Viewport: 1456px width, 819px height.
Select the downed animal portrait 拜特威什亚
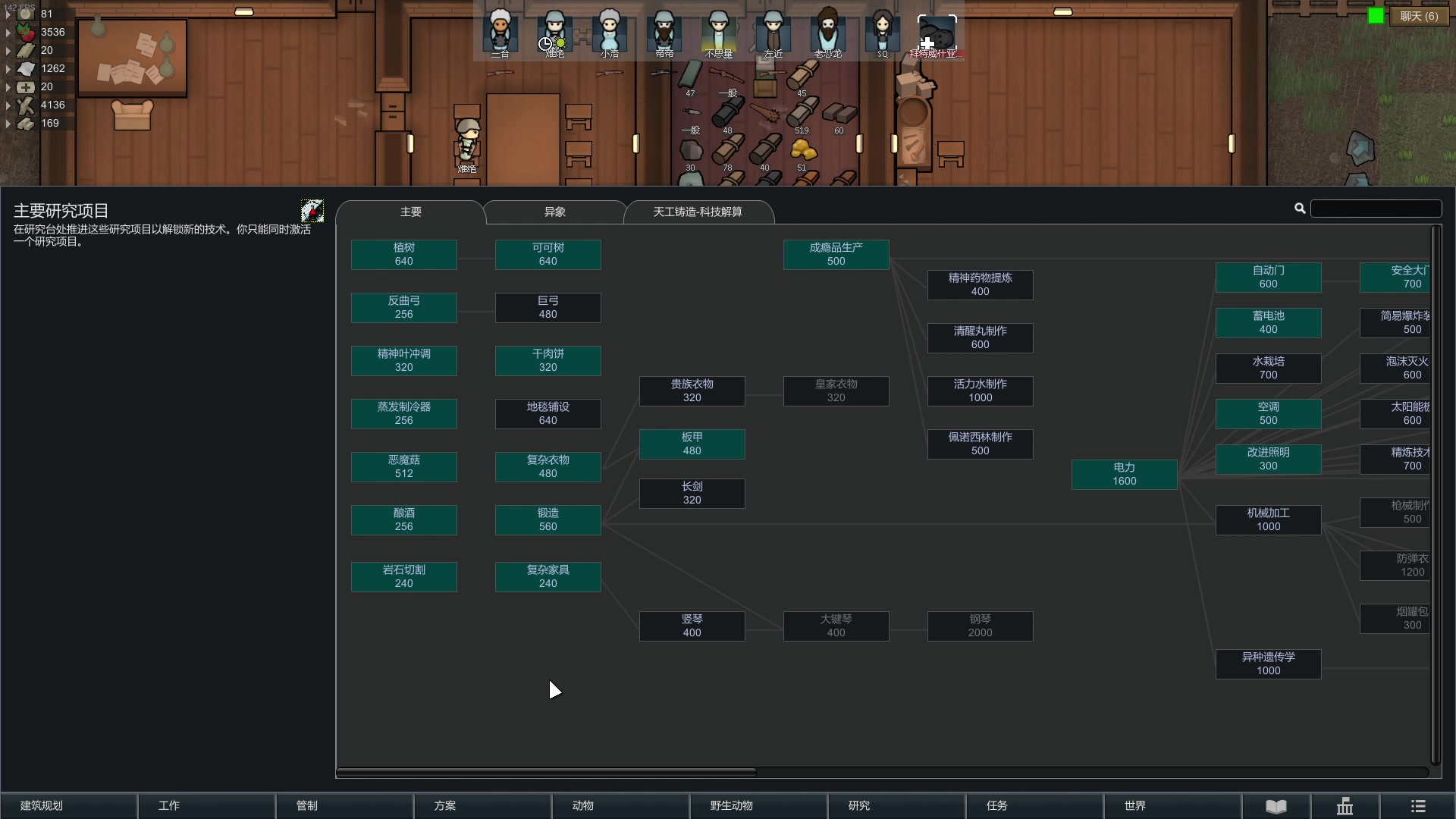point(937,34)
